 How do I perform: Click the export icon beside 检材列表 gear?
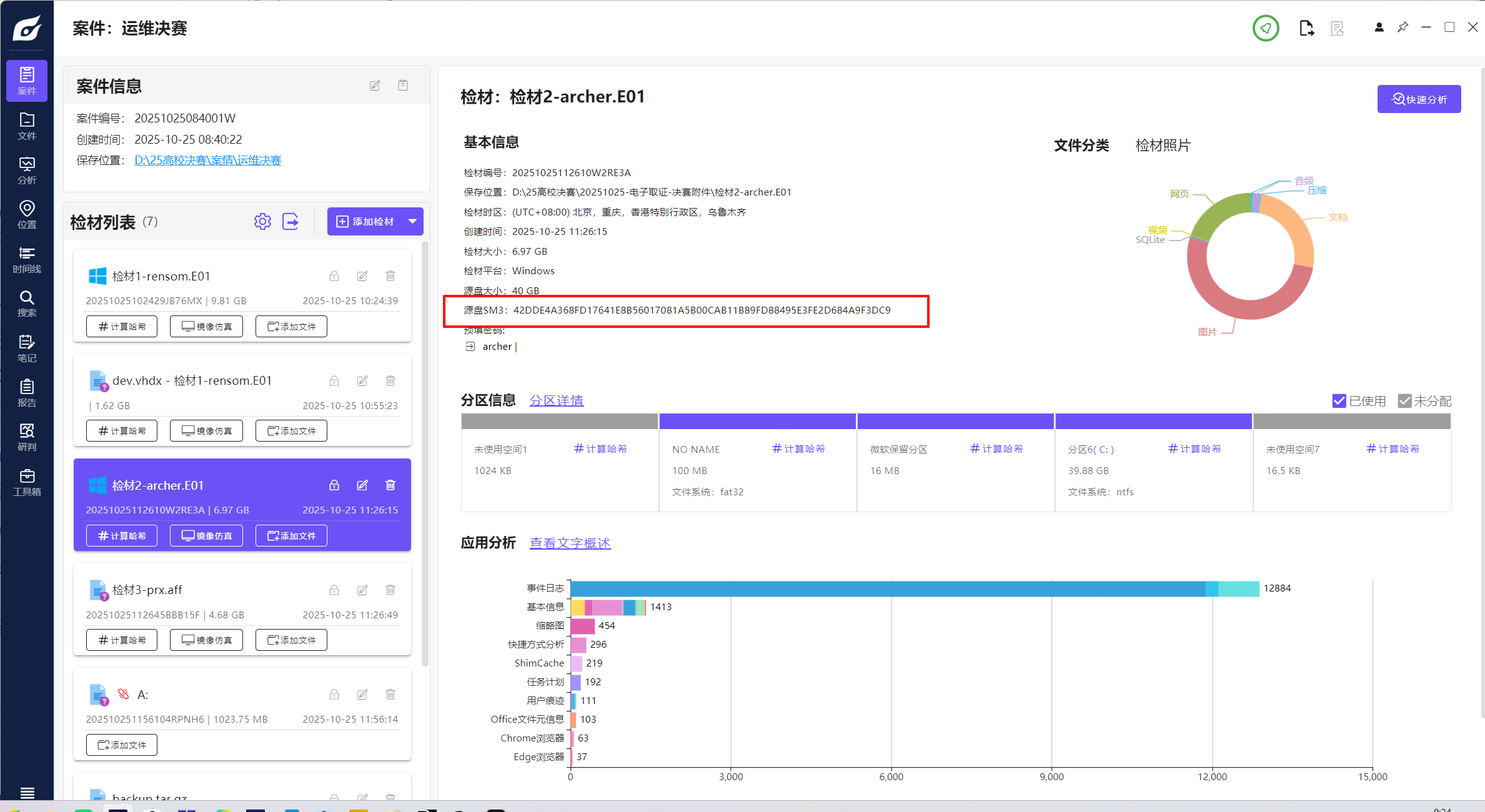coord(291,222)
